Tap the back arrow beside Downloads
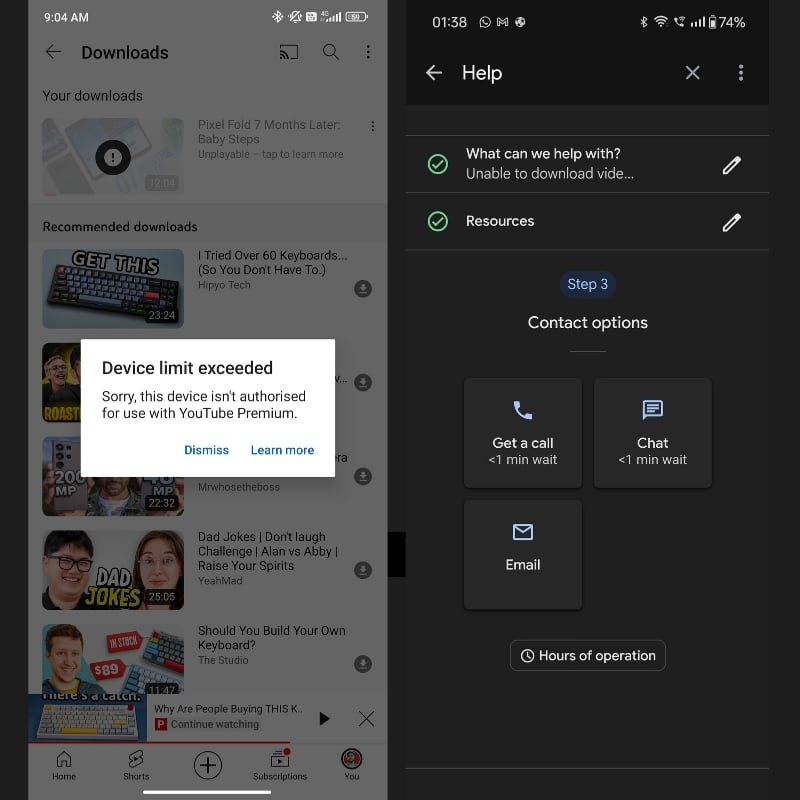The image size is (800, 800). [53, 52]
